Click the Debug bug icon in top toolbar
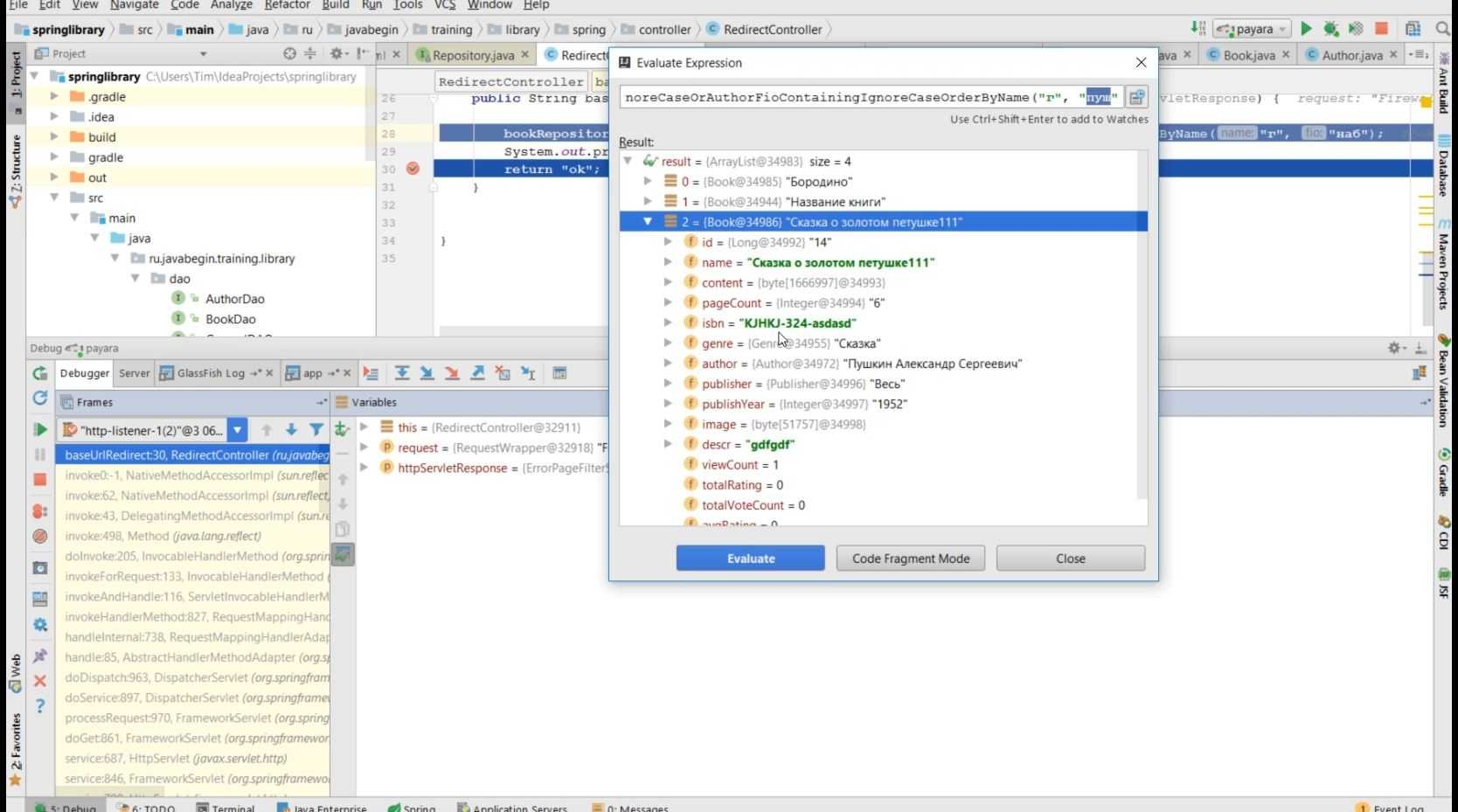 [1331, 29]
